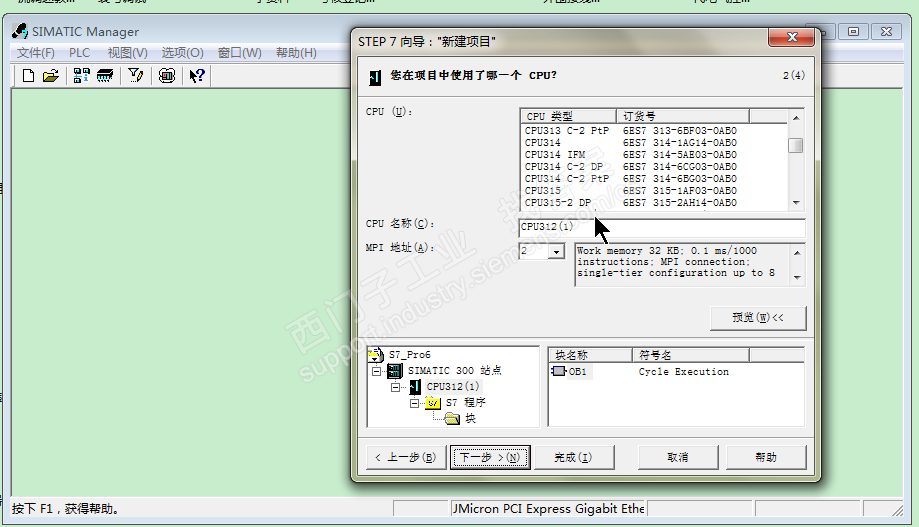Click the New project toolbar icon

[x=28, y=76]
